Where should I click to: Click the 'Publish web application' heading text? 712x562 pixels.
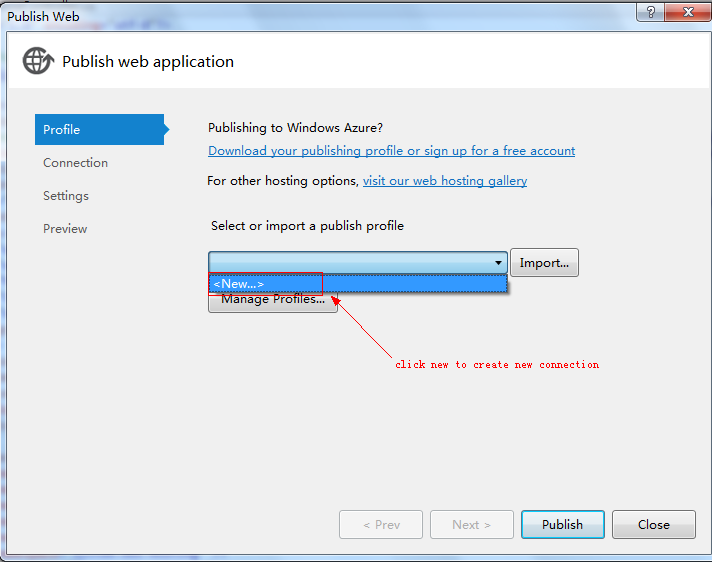point(148,61)
